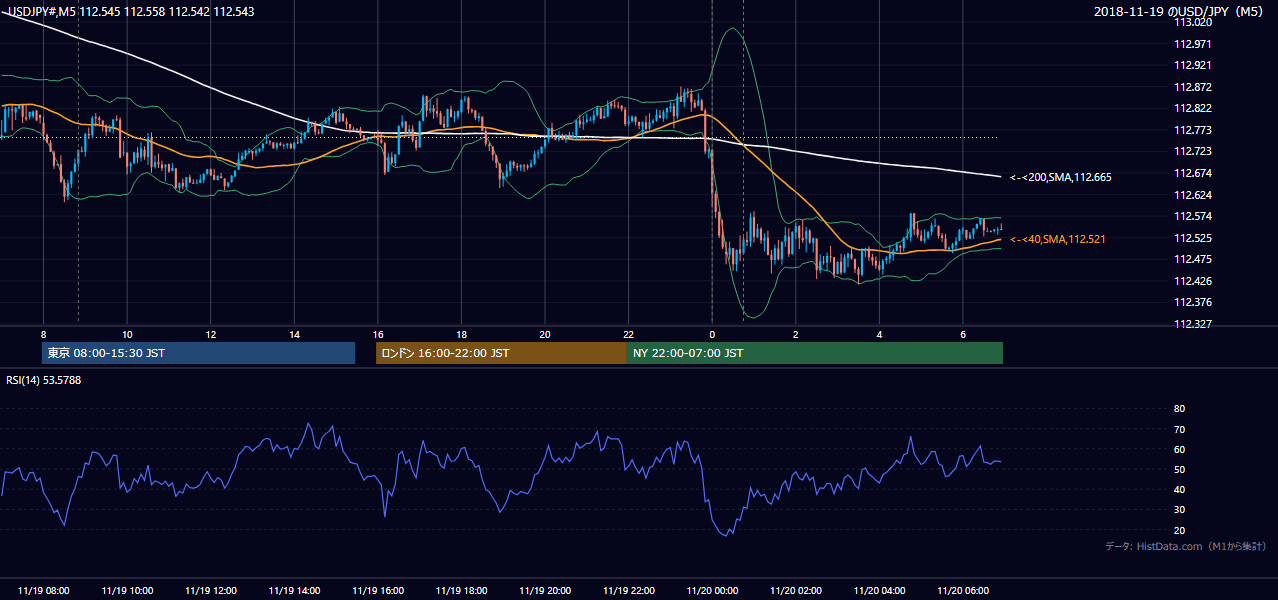
Task: Click price level 112.475 on the axis
Action: click(1193, 259)
